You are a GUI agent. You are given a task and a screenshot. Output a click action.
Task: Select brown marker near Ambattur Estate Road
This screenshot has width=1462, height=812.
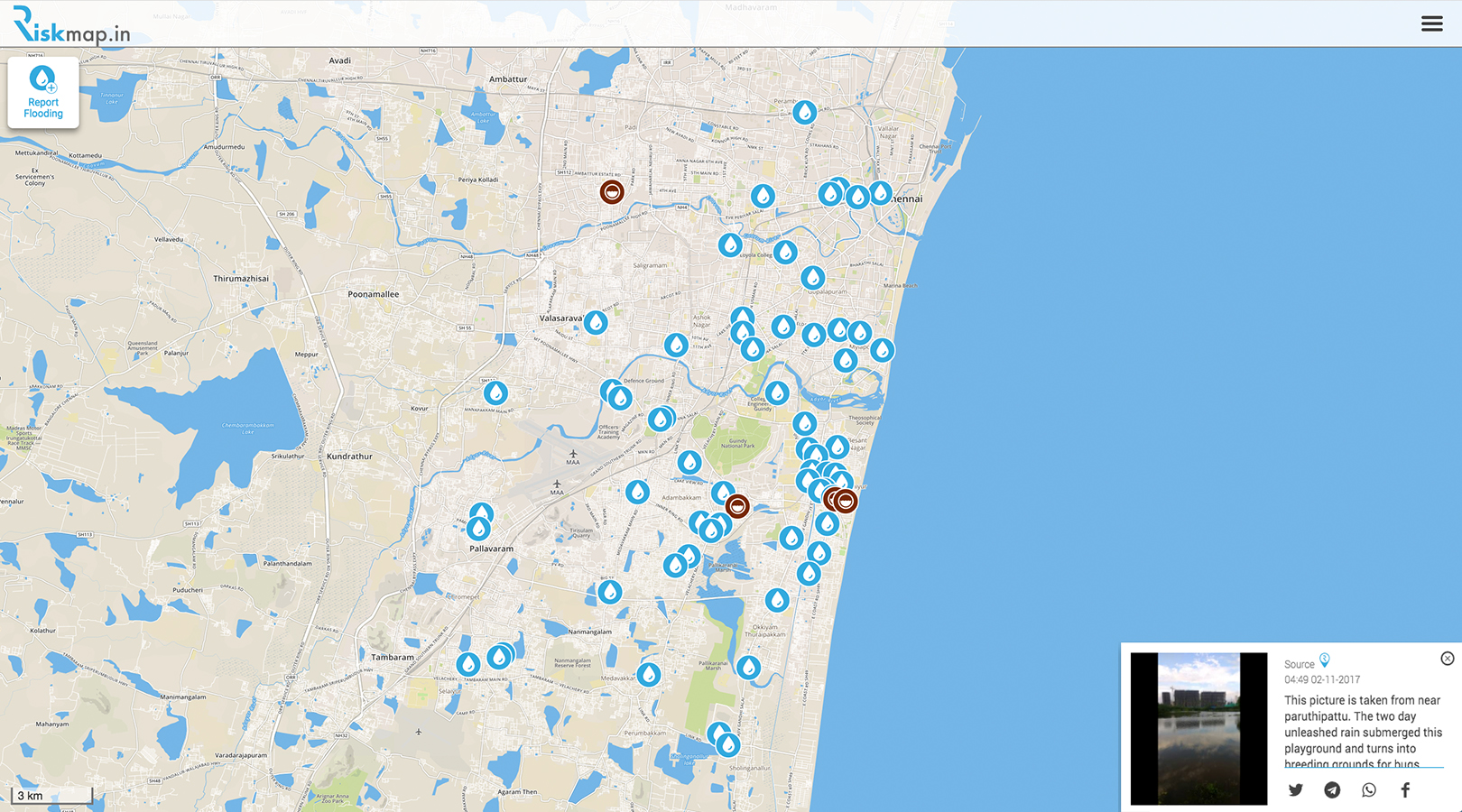click(612, 191)
